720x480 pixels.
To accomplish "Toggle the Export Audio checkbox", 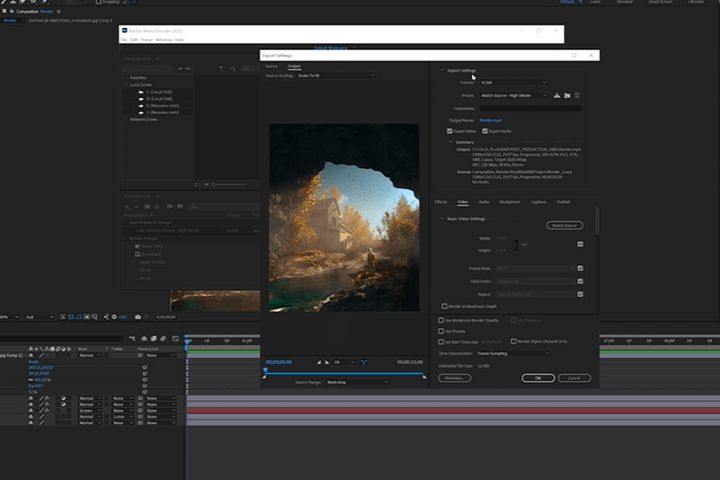I will point(485,131).
